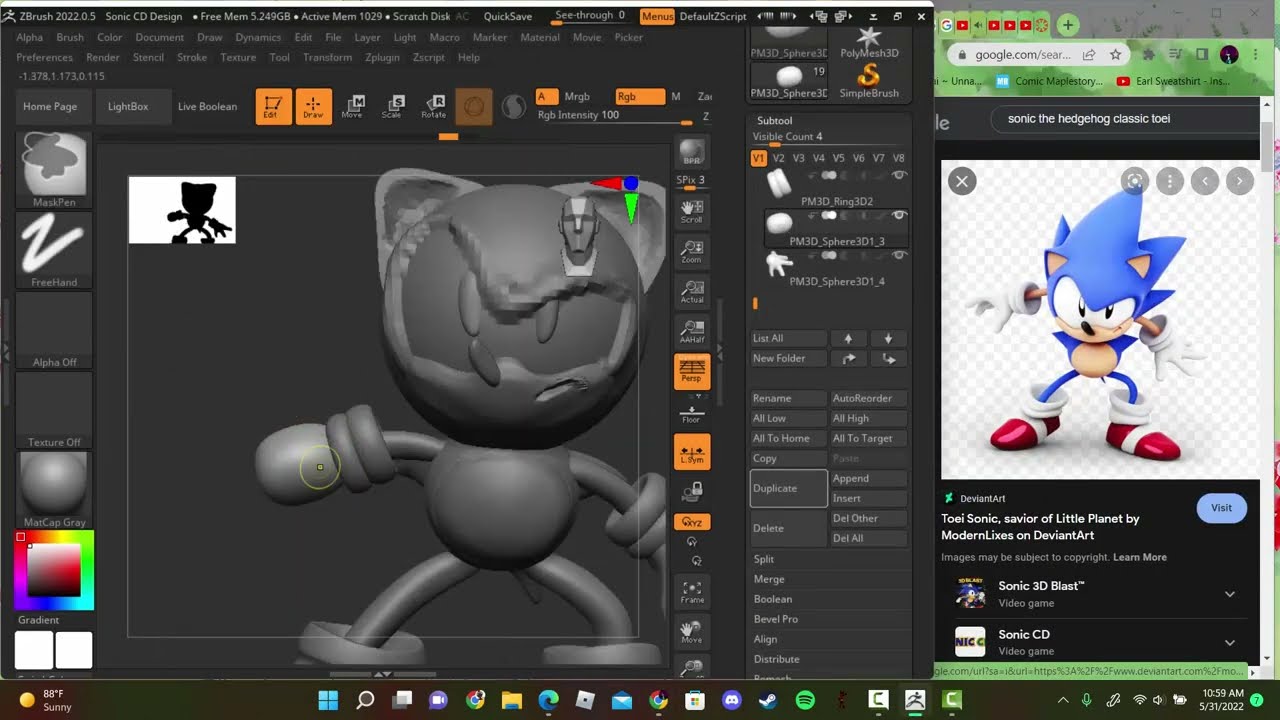Toggle the Menus button in title bar
This screenshot has width=1280, height=720.
coord(657,17)
